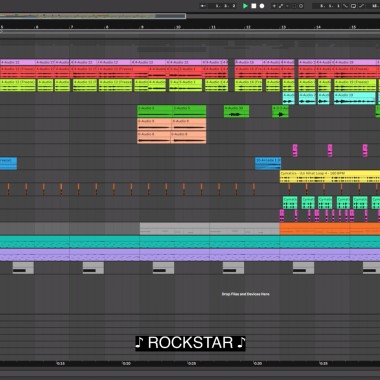Select the widest cyan clip after bar 14
The image size is (380, 380).
[354, 98]
